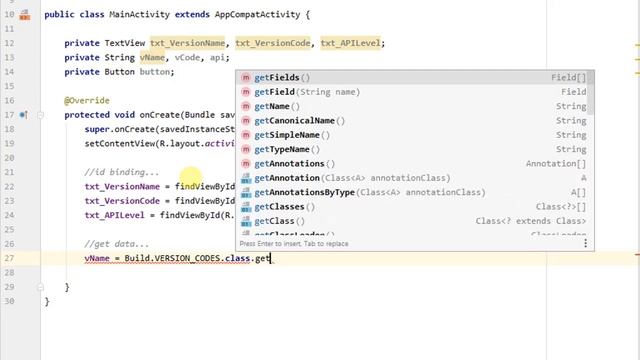The image size is (640, 360).
Task: Collapse onCreate method fold marker line 17
Action: [40, 115]
